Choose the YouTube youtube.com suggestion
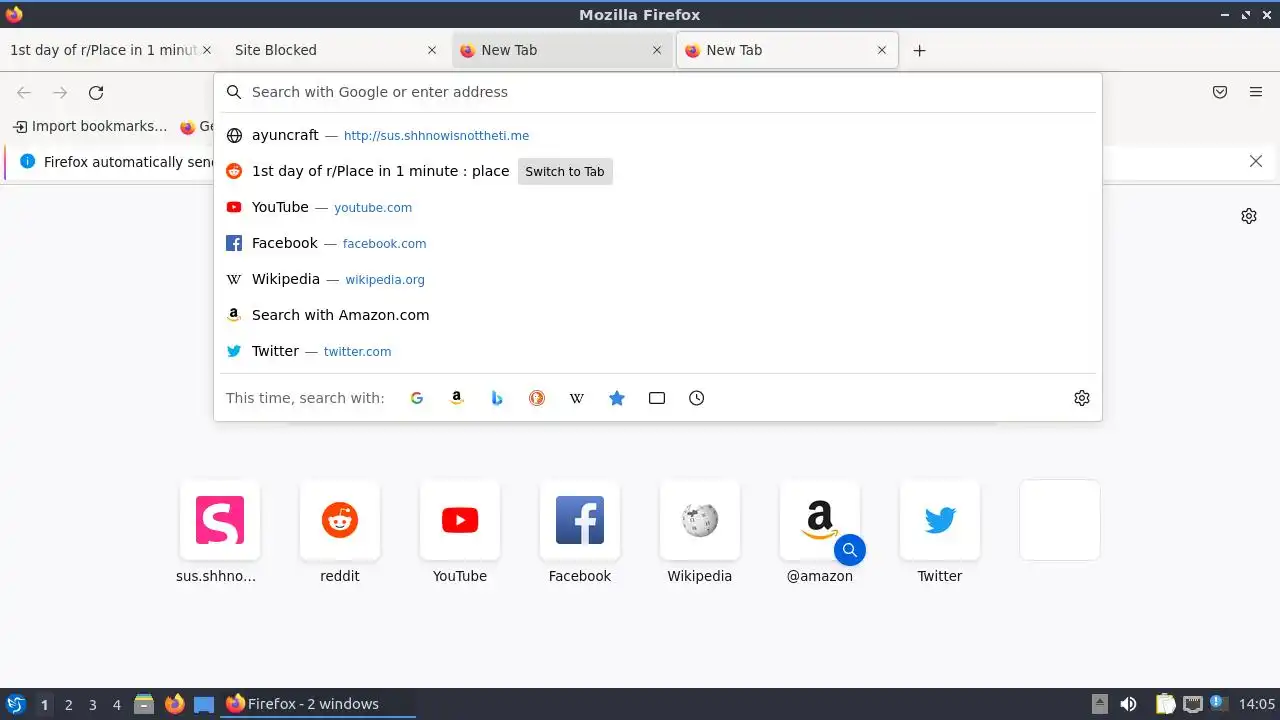 [658, 207]
